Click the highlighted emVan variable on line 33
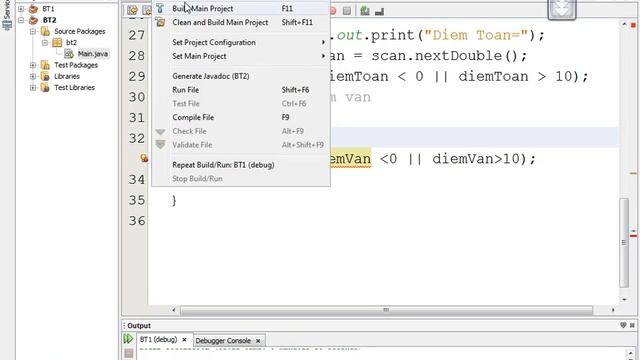Image resolution: width=640 pixels, height=360 pixels. pyautogui.click(x=350, y=158)
